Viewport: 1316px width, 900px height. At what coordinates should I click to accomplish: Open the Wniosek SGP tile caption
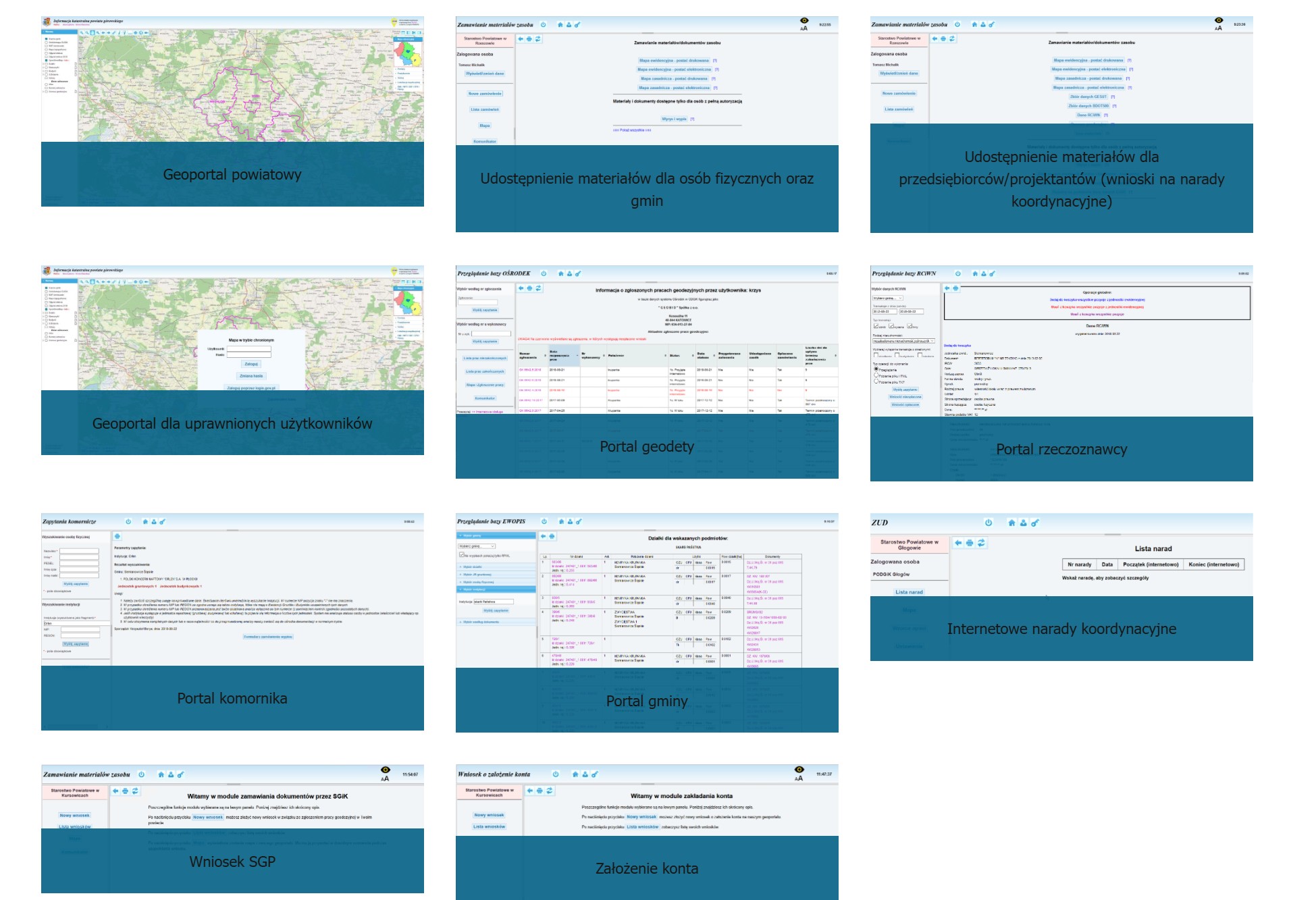pos(232,862)
